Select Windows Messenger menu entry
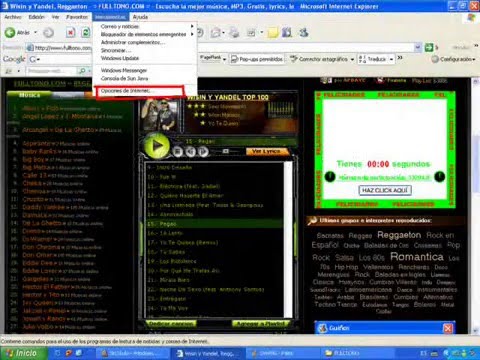Viewport: 480px width, 360px height. pyautogui.click(x=145, y=70)
